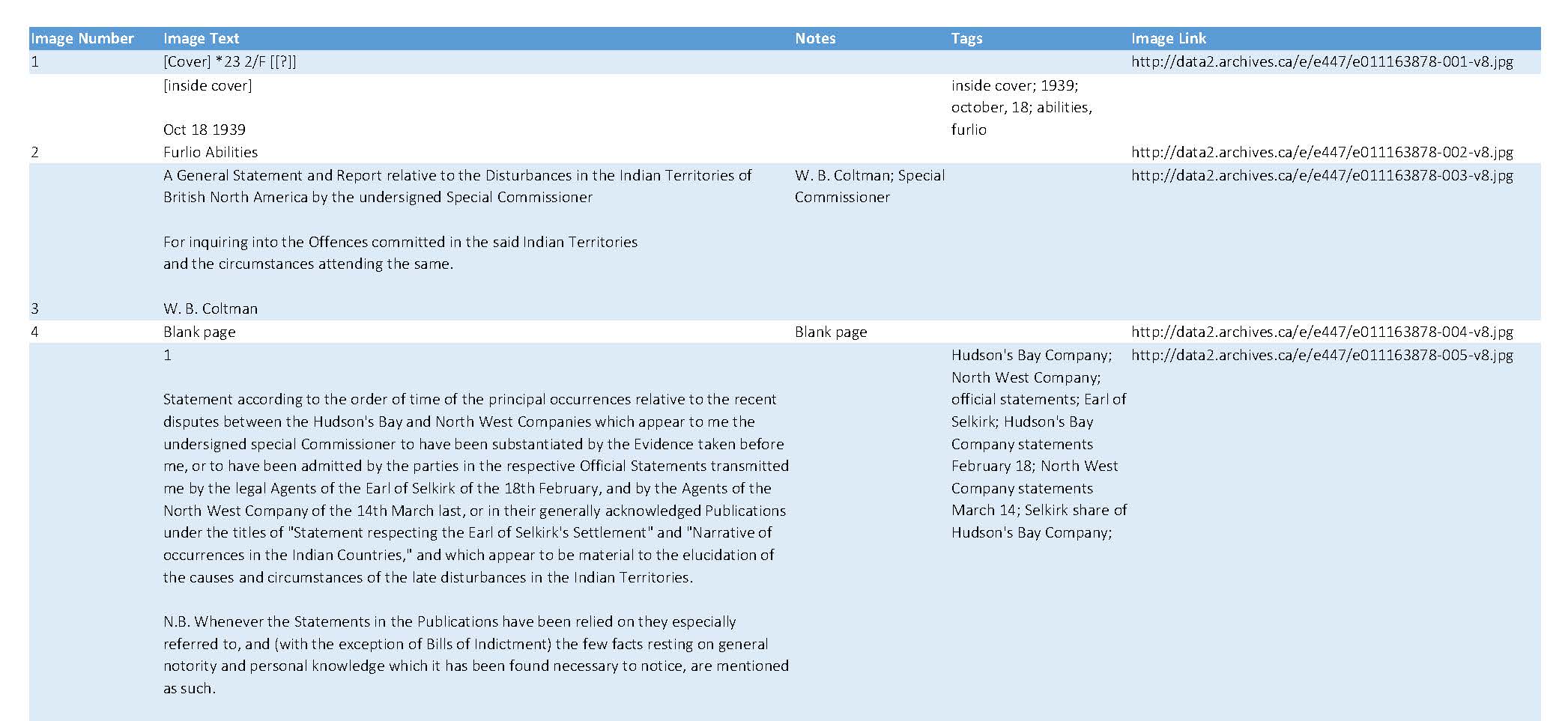The image size is (1568, 721).
Task: Select the "[inside cover]" text entry
Action: (x=208, y=85)
